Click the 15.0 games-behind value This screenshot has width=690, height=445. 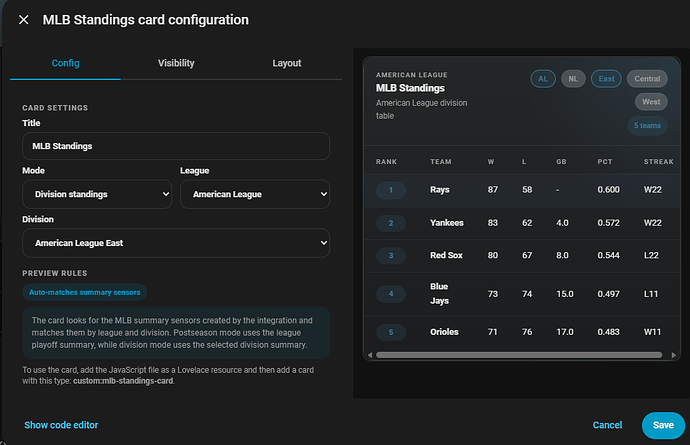[565, 294]
